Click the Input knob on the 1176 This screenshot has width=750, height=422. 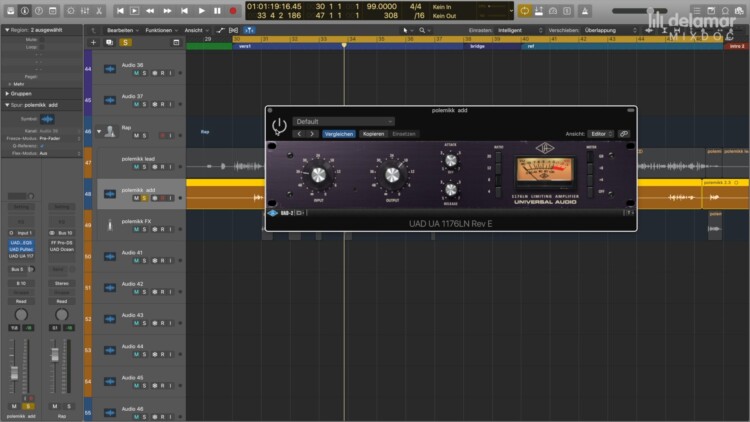[x=319, y=175]
